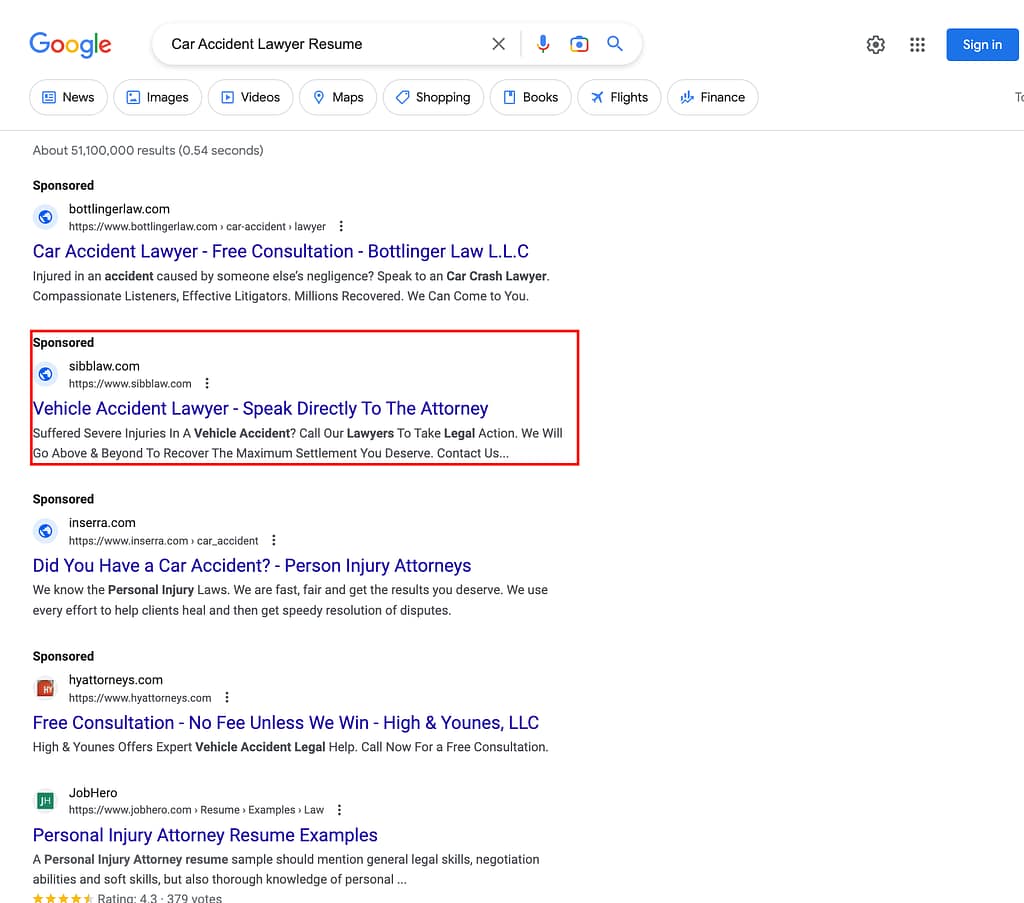Click the sibblaw.com globe favicon

[46, 374]
